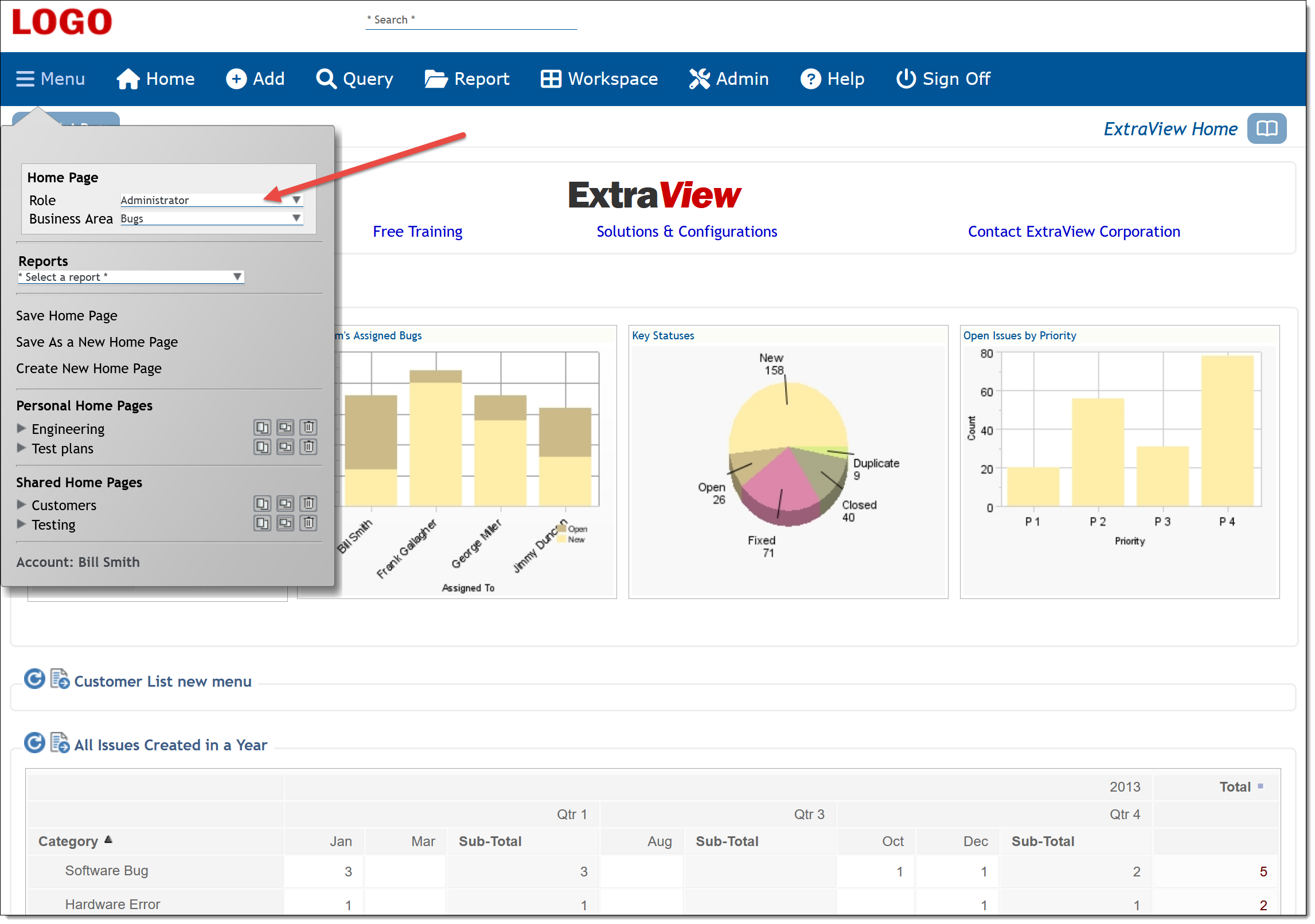Click into the Search field

coord(471,20)
